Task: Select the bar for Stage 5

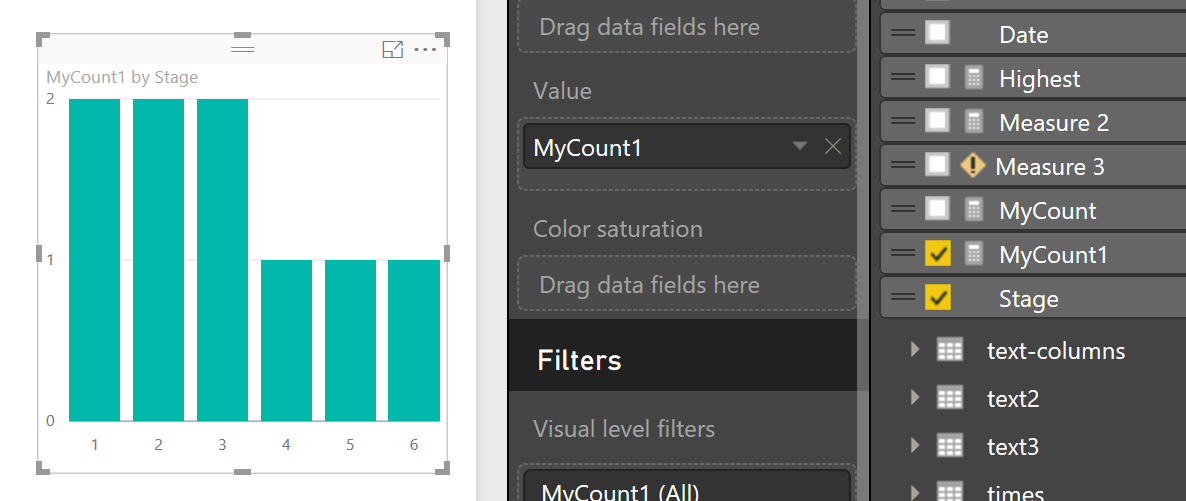Action: coord(350,340)
